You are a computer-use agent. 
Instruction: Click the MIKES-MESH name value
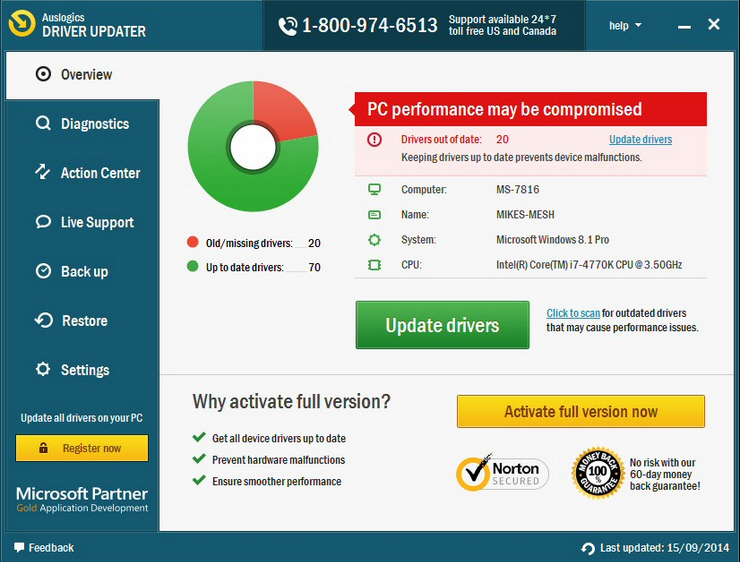525,215
